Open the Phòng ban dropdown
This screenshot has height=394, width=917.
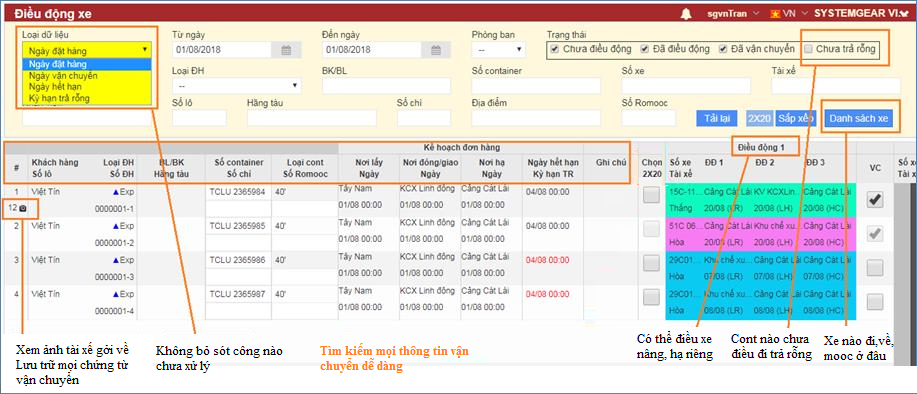[x=498, y=50]
